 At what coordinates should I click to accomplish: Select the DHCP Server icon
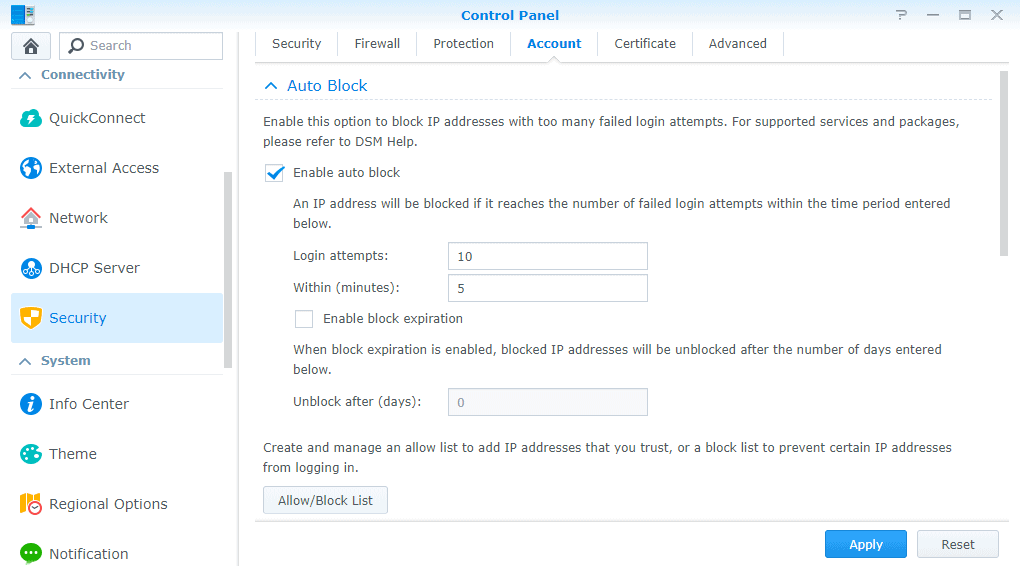click(31, 268)
